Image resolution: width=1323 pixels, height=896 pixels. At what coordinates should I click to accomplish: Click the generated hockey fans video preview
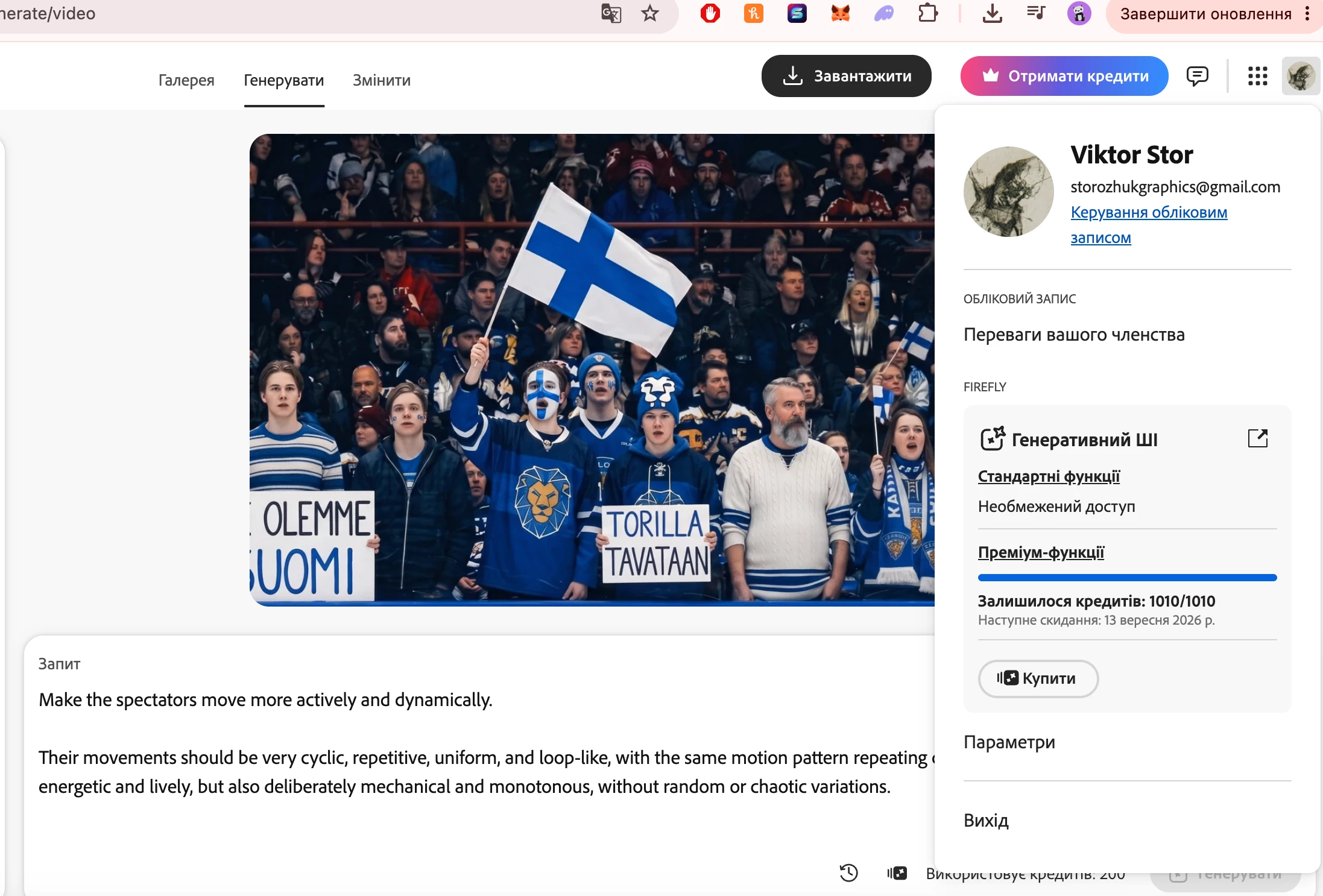(592, 370)
